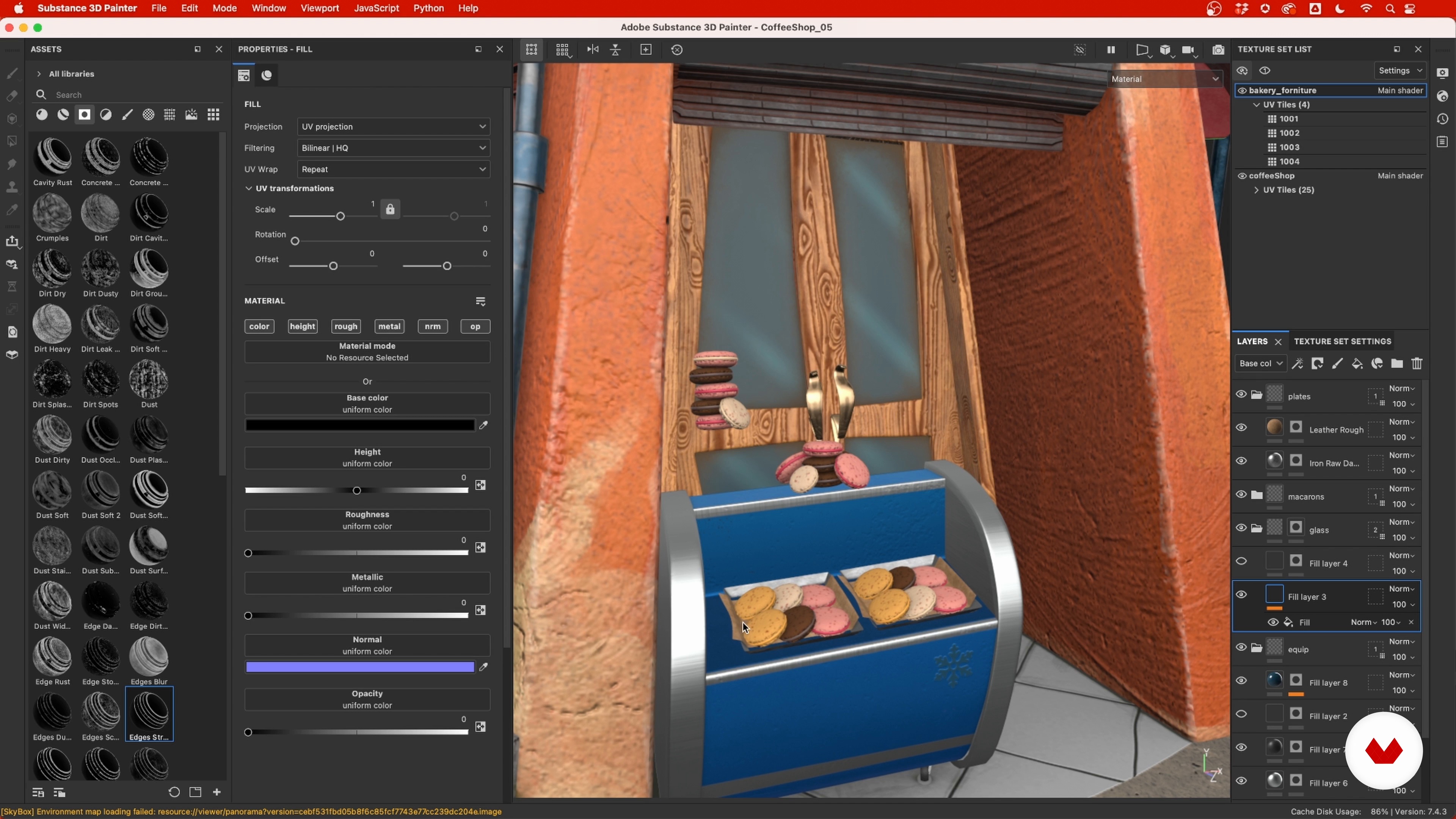
Task: Click the Base color uniform color button
Action: click(x=367, y=403)
